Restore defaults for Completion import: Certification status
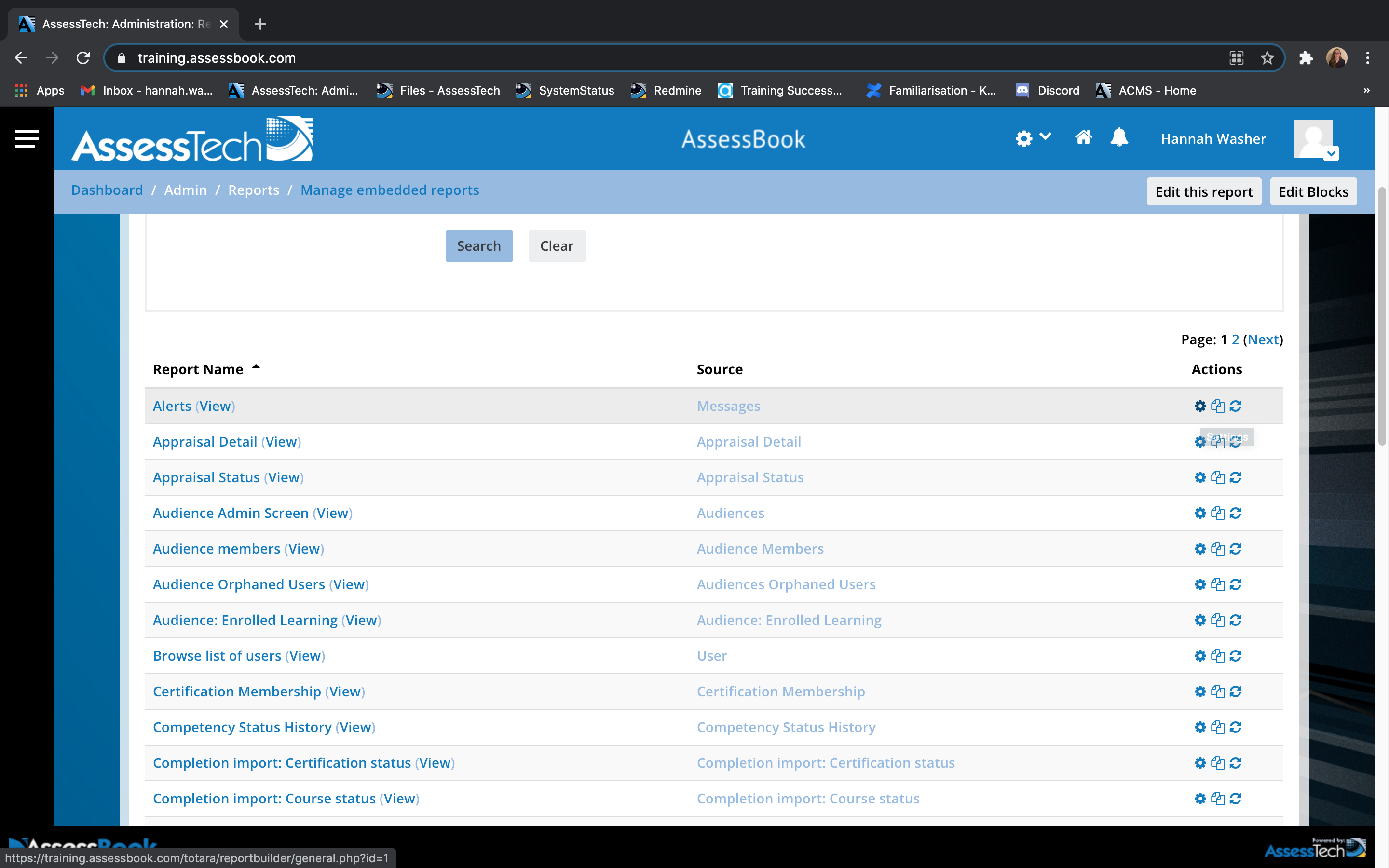 click(x=1235, y=762)
